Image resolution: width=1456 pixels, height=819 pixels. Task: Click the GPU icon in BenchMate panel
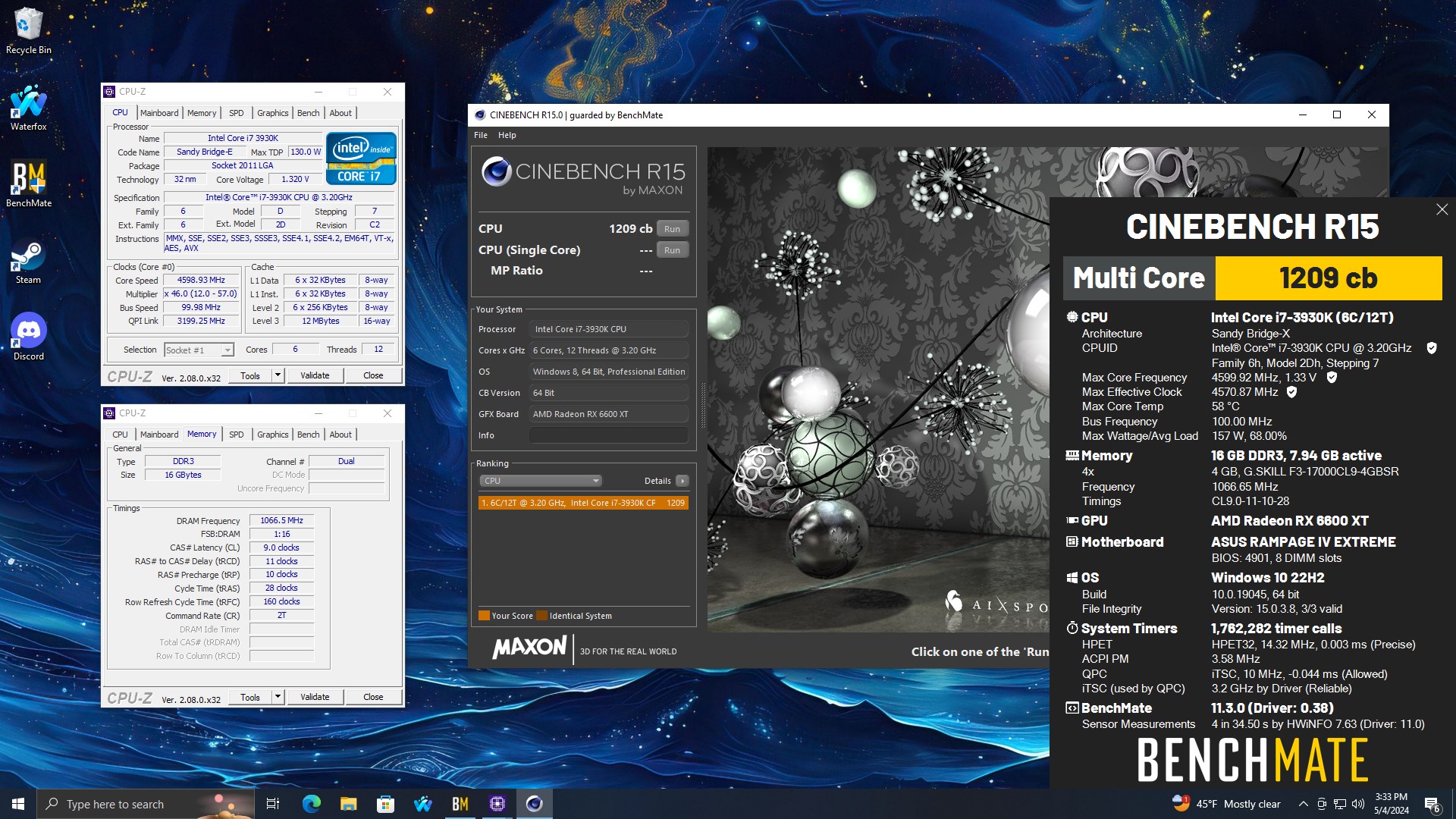pyautogui.click(x=1072, y=520)
